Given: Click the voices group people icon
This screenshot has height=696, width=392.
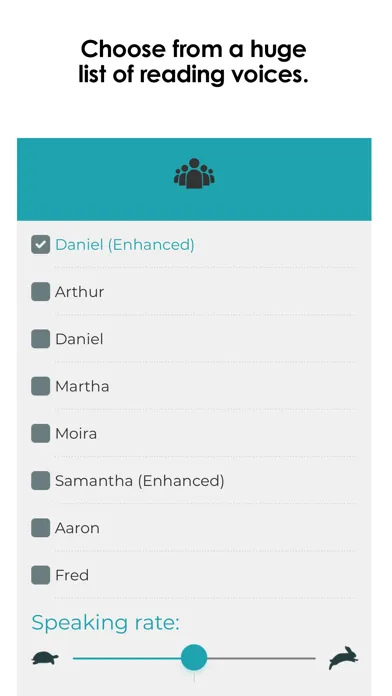Looking at the screenshot, I should pyautogui.click(x=194, y=174).
